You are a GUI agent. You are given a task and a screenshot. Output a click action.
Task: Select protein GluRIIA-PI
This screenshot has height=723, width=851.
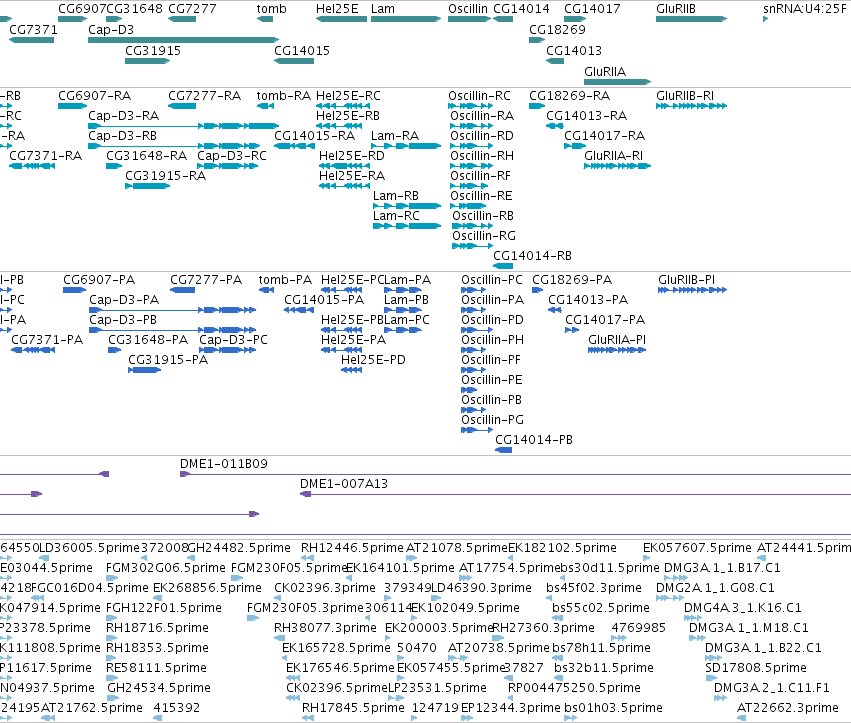(x=617, y=350)
